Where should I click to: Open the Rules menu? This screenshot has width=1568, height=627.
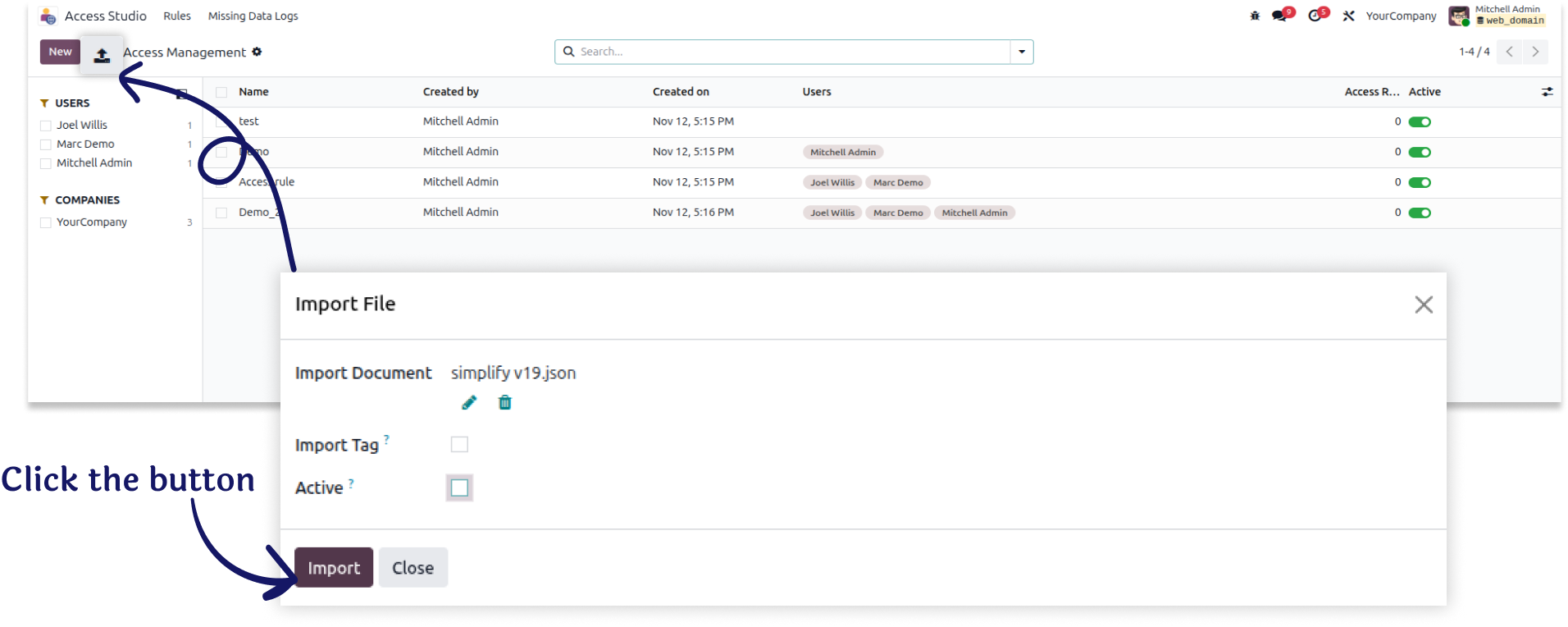(177, 16)
